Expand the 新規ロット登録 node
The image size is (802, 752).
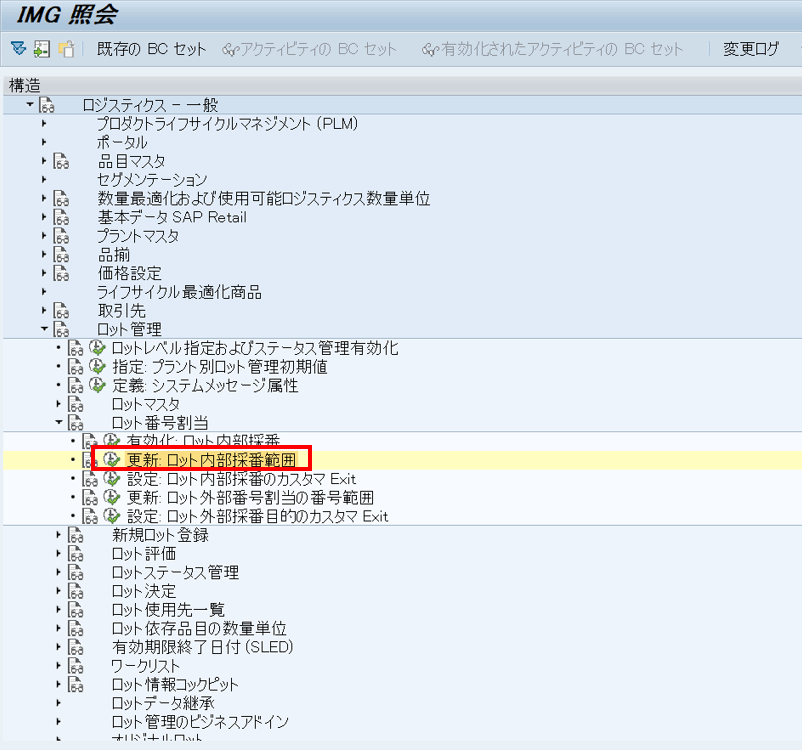click(x=58, y=535)
